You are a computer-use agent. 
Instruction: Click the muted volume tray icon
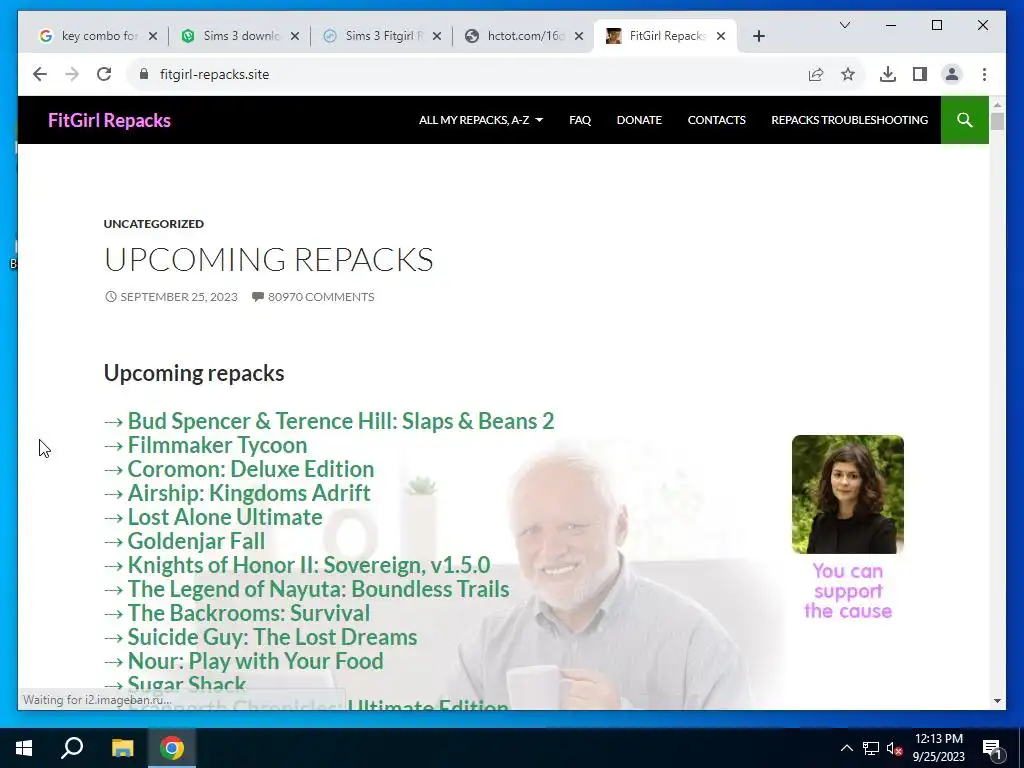pyautogui.click(x=895, y=748)
